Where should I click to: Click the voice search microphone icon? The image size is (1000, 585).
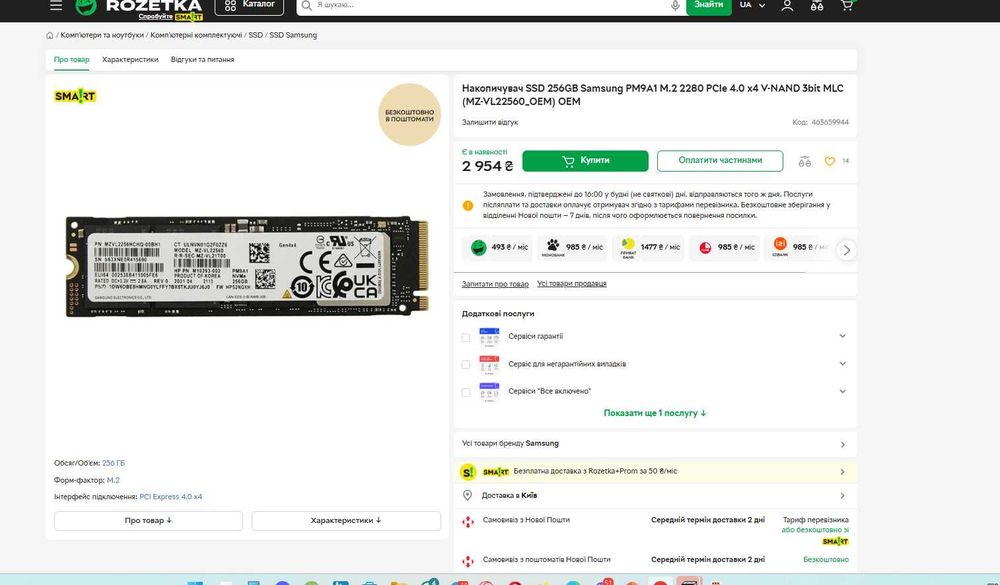pyautogui.click(x=675, y=5)
